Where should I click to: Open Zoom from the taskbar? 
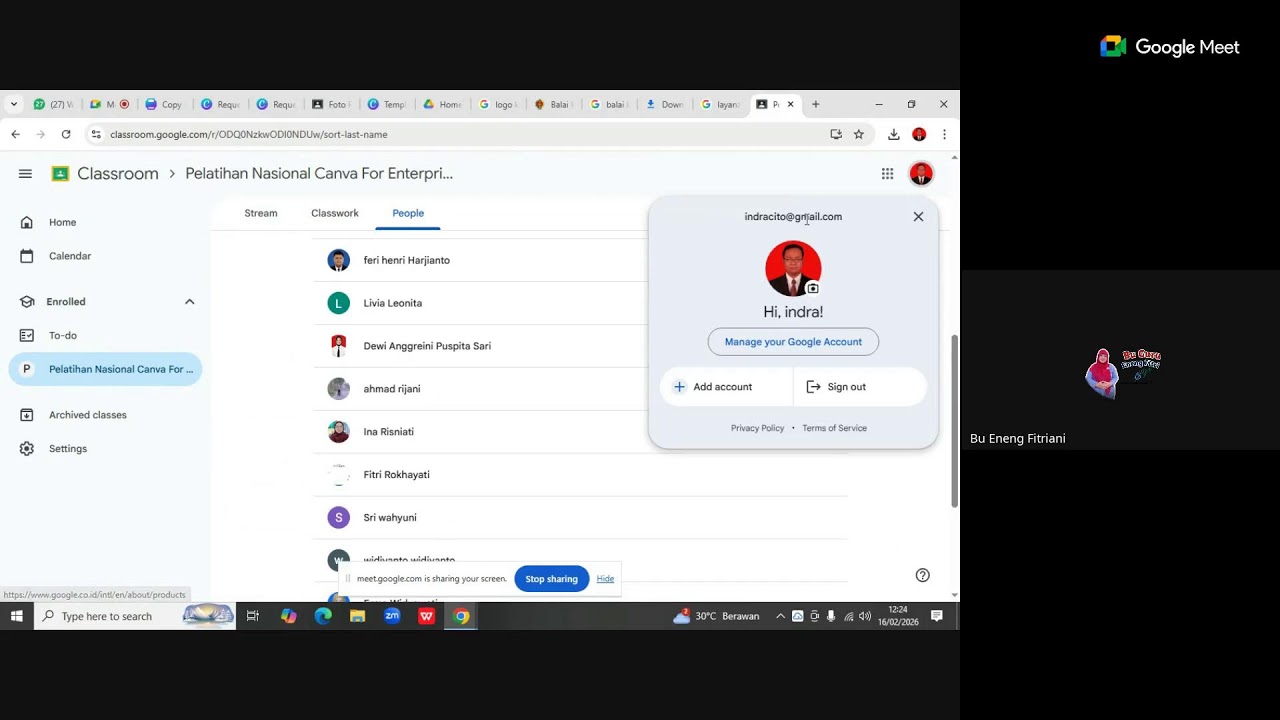392,616
